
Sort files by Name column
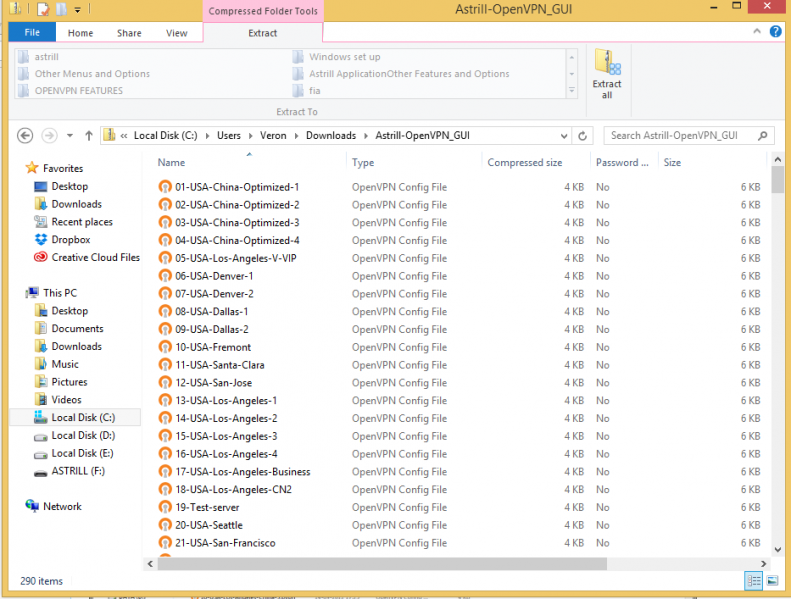coord(171,162)
